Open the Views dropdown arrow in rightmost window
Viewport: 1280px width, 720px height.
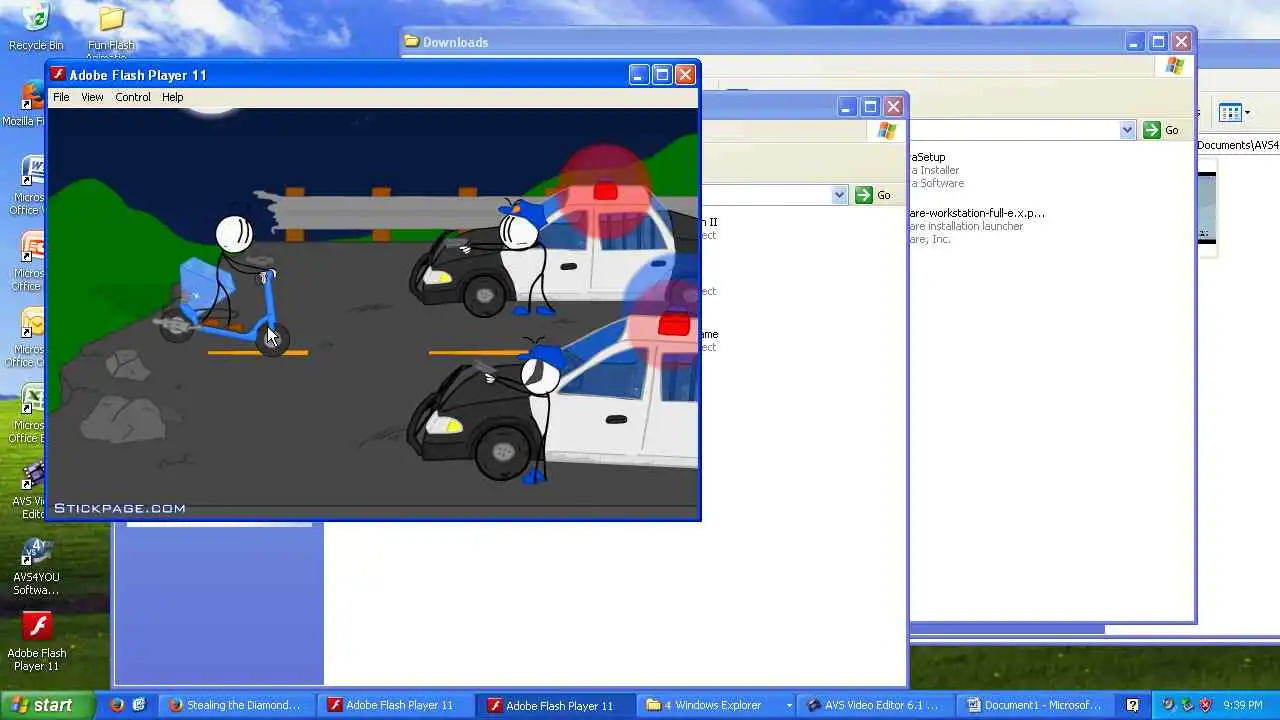point(1247,113)
